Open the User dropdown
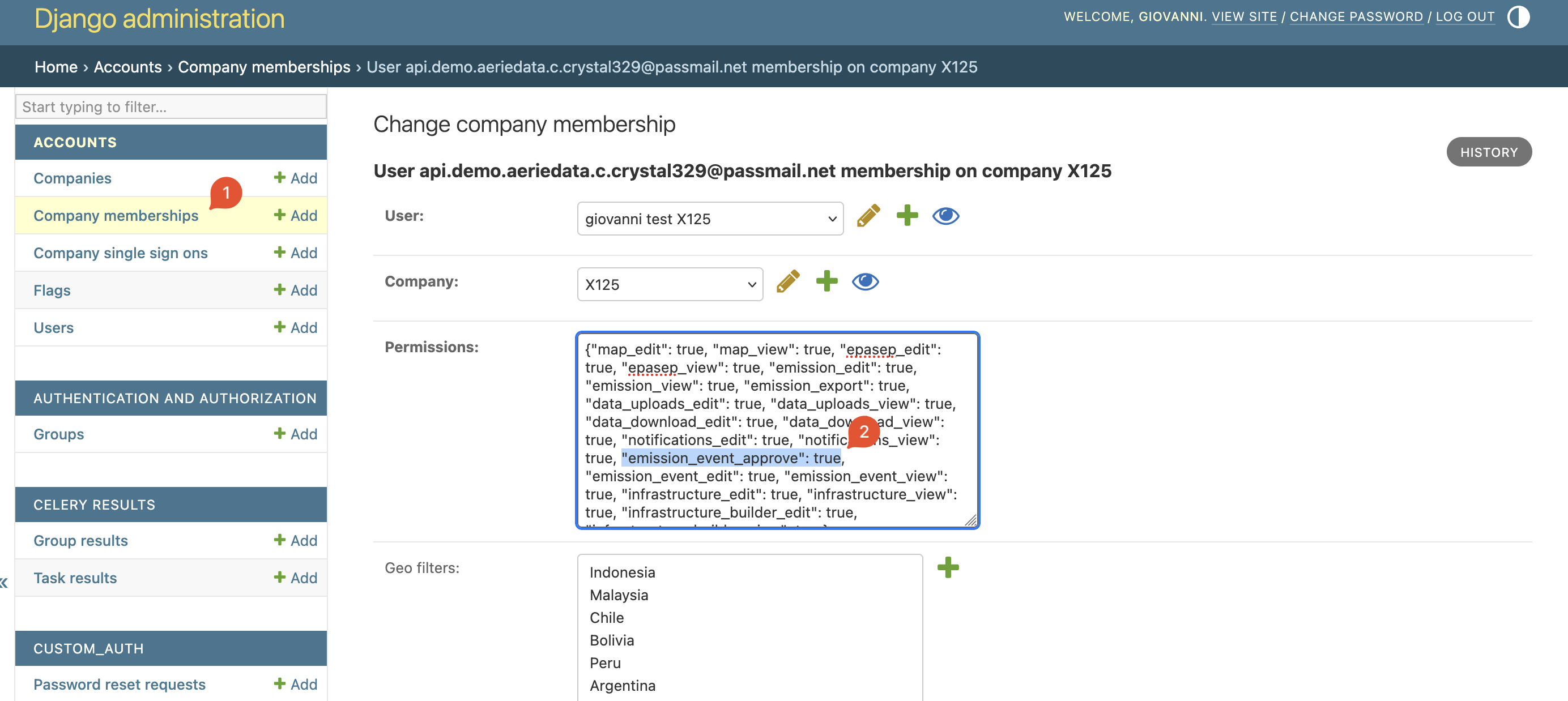 710,219
